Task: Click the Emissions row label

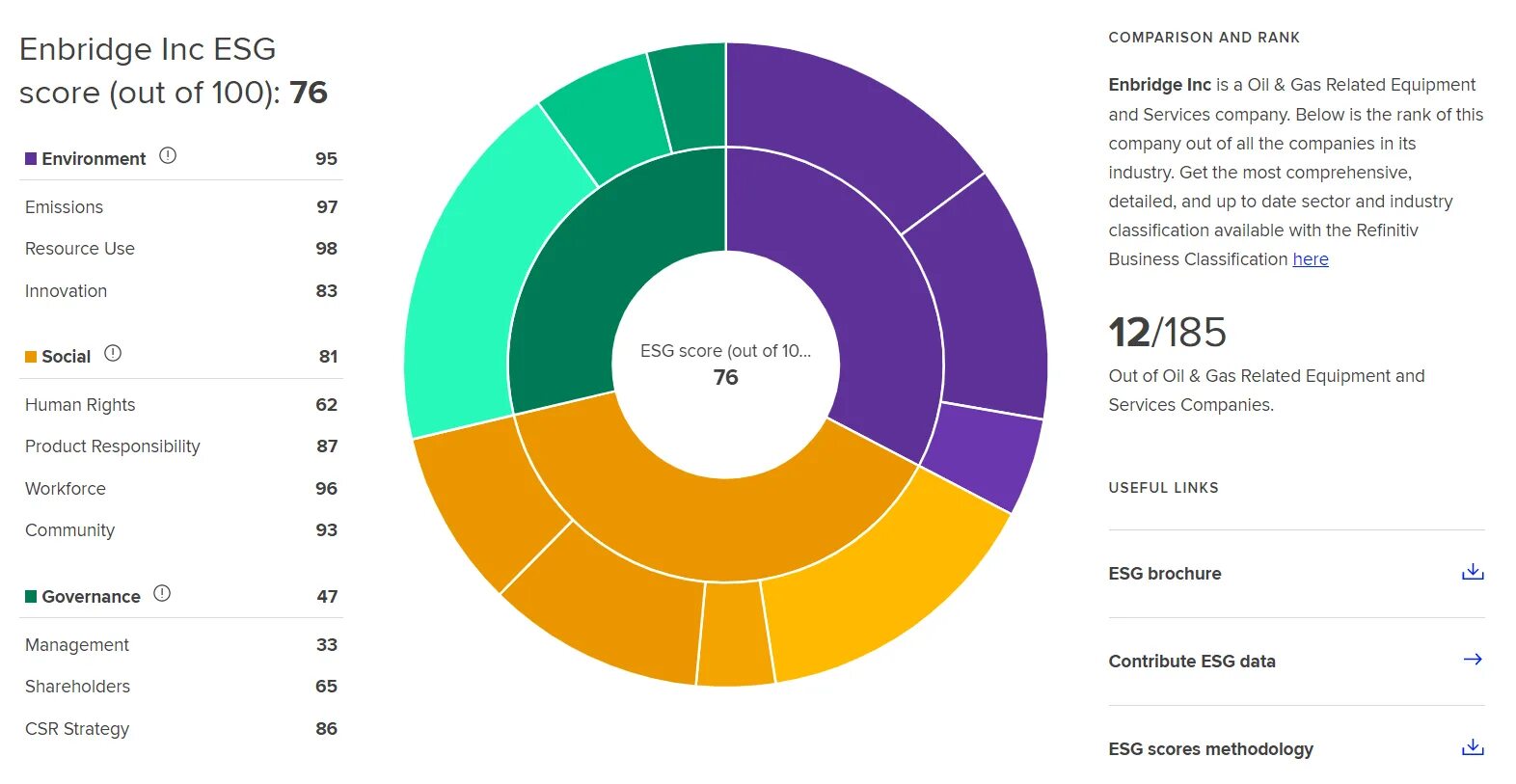Action: pyautogui.click(x=64, y=206)
